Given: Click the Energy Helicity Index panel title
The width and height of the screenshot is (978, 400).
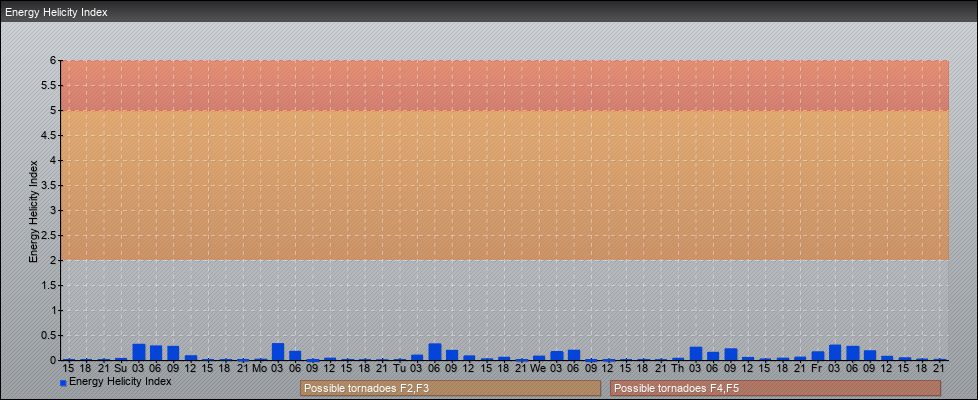Looking at the screenshot, I should click(57, 12).
